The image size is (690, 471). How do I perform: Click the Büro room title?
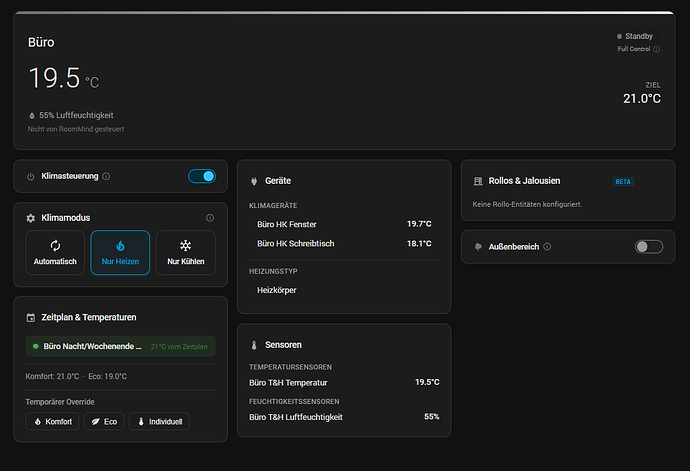(41, 42)
